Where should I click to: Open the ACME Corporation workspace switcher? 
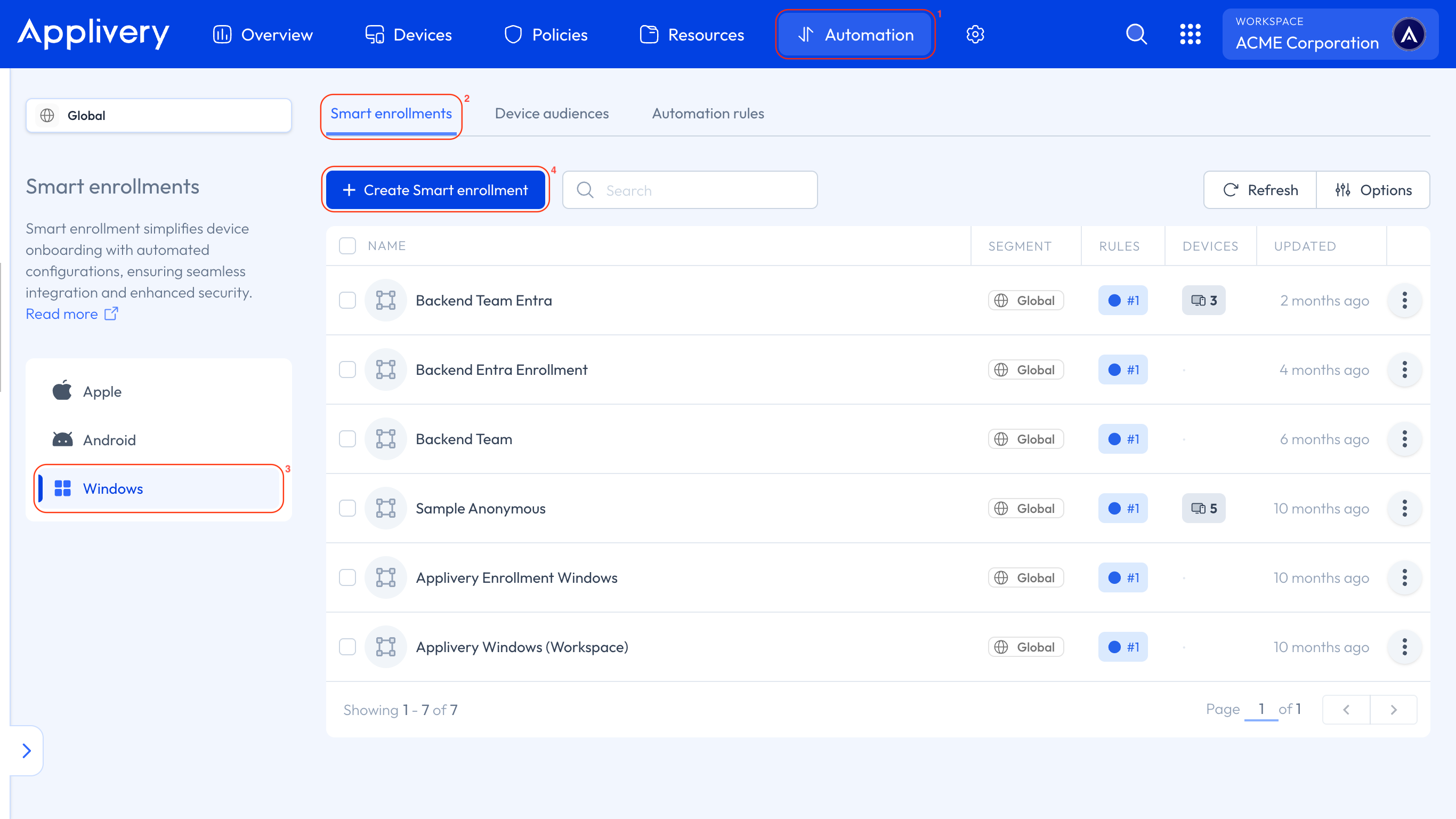tap(1329, 35)
